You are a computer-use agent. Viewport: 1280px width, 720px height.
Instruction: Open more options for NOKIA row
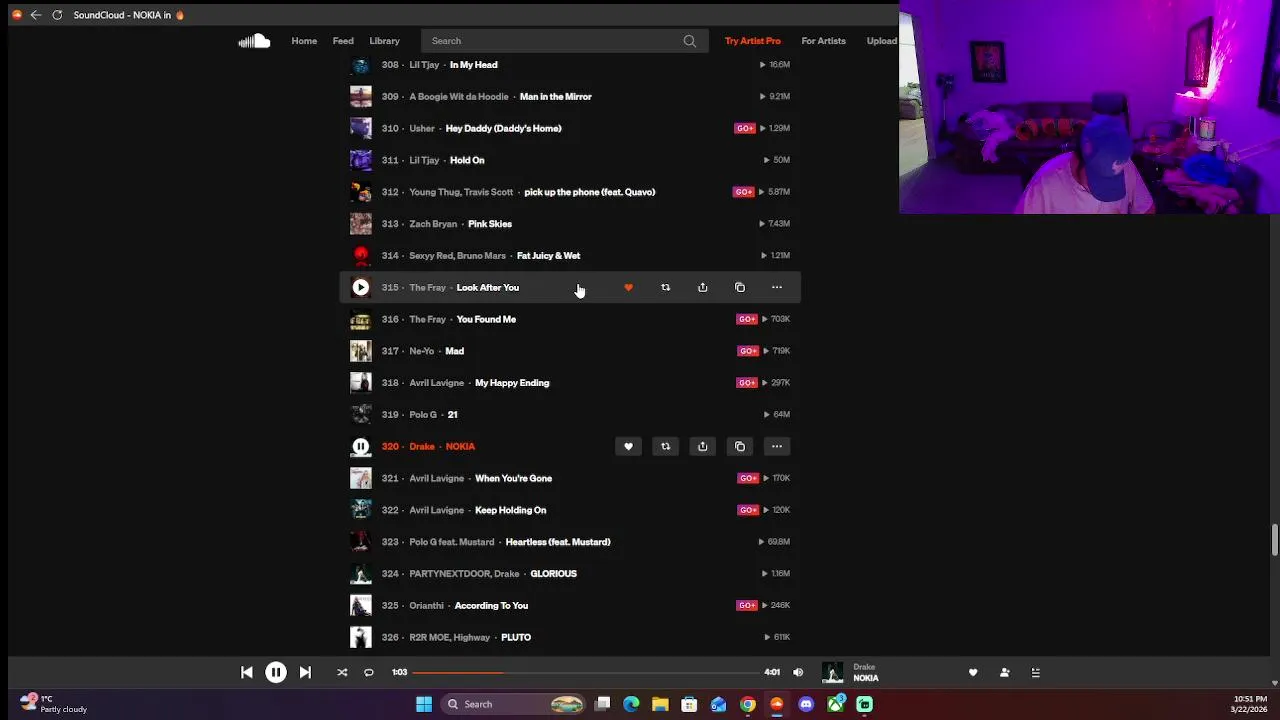coord(777,447)
